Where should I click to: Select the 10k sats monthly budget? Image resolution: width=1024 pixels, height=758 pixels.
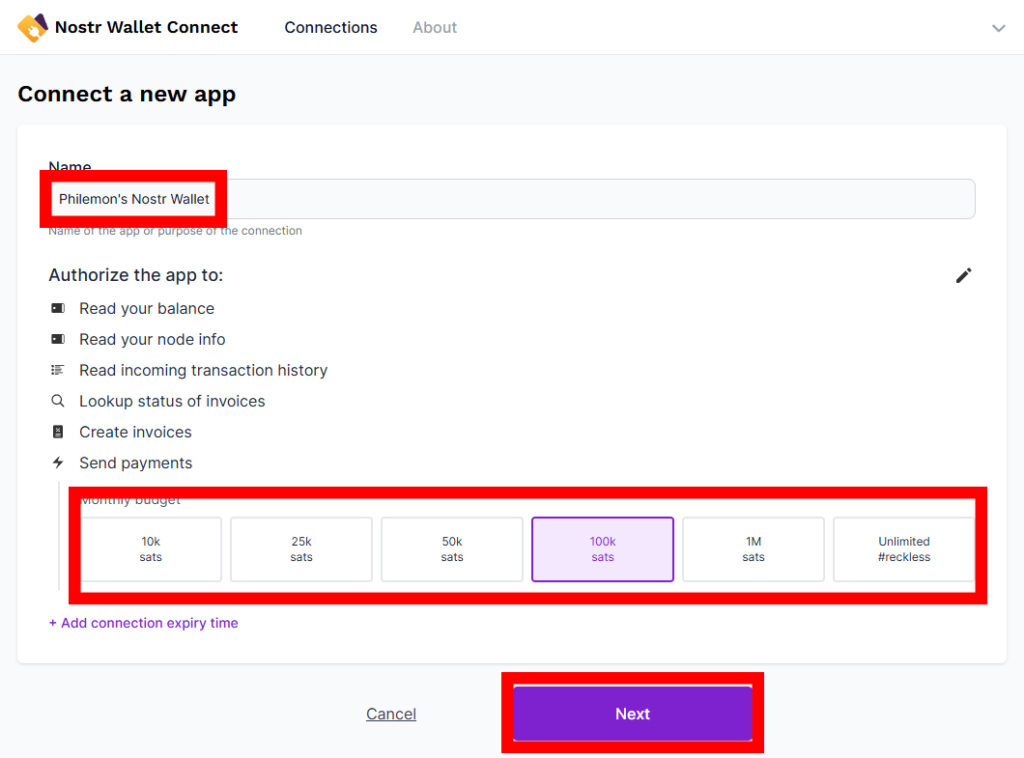(x=150, y=549)
